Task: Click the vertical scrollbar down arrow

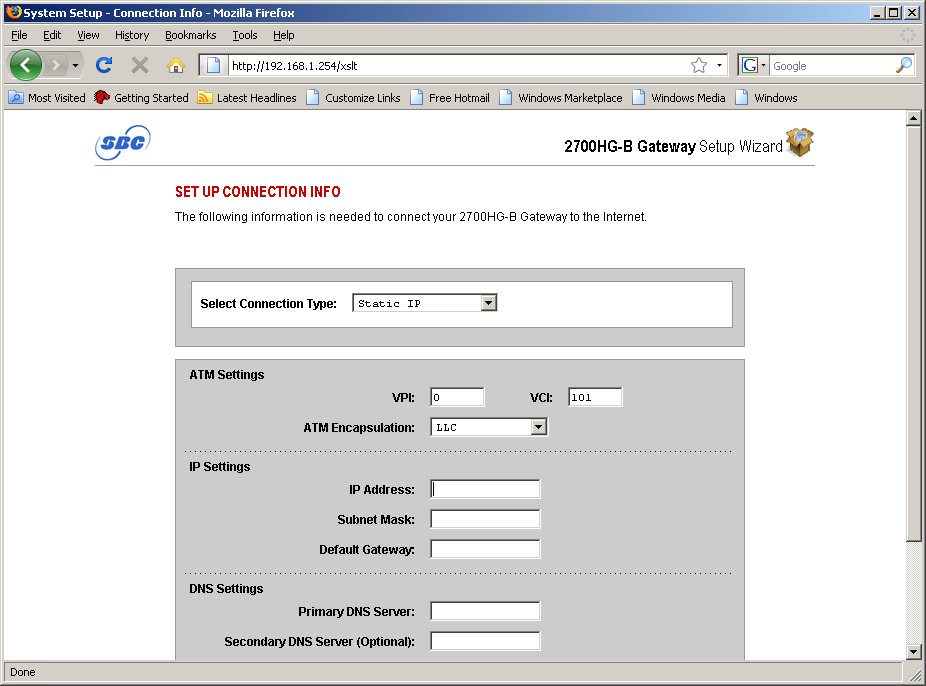Action: click(x=912, y=652)
